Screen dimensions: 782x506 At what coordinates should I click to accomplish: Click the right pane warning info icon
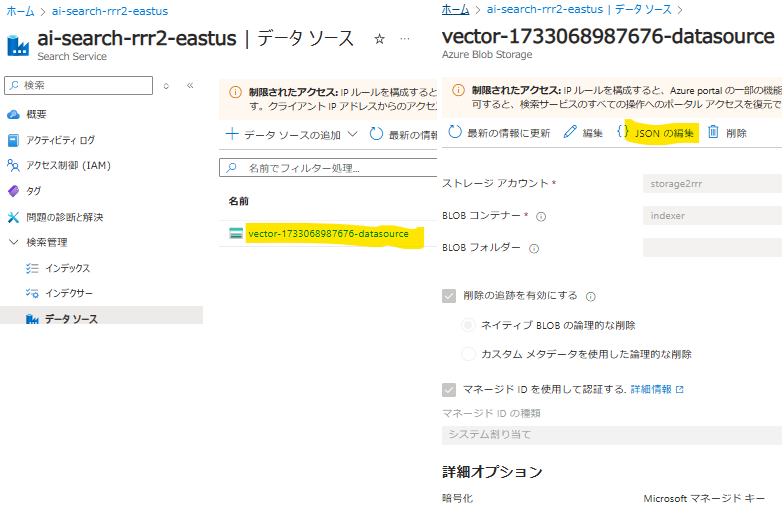tap(458, 90)
